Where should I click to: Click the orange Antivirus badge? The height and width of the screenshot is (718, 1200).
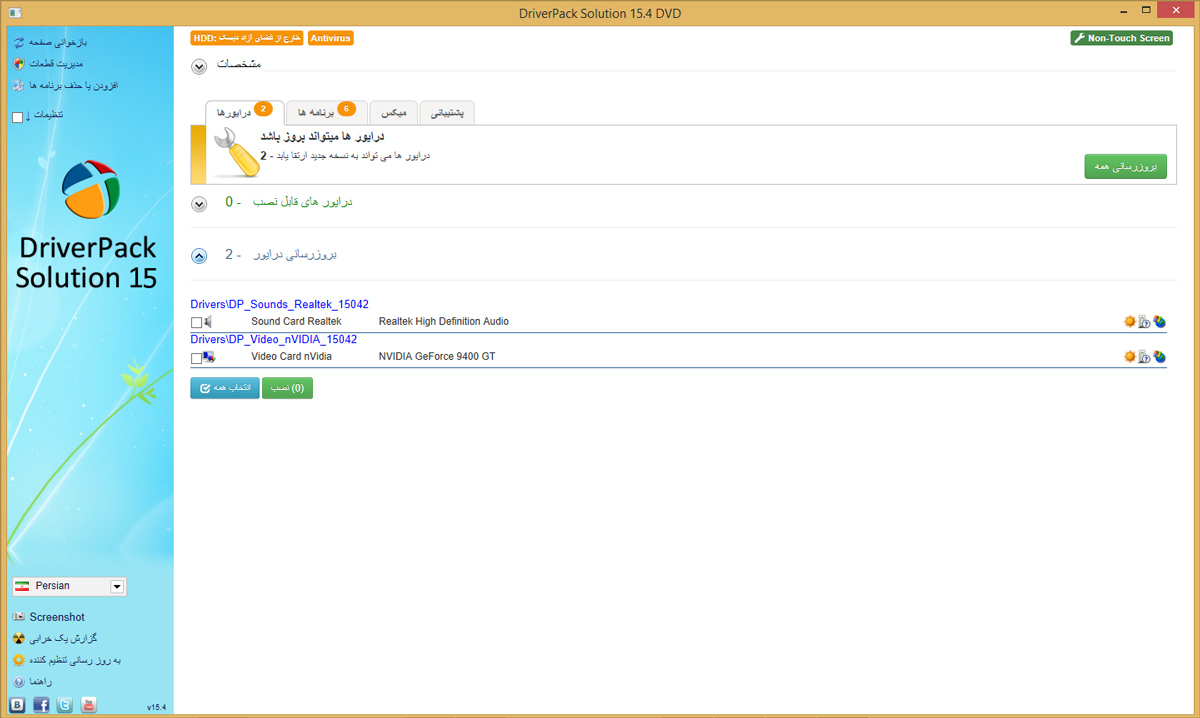[331, 38]
